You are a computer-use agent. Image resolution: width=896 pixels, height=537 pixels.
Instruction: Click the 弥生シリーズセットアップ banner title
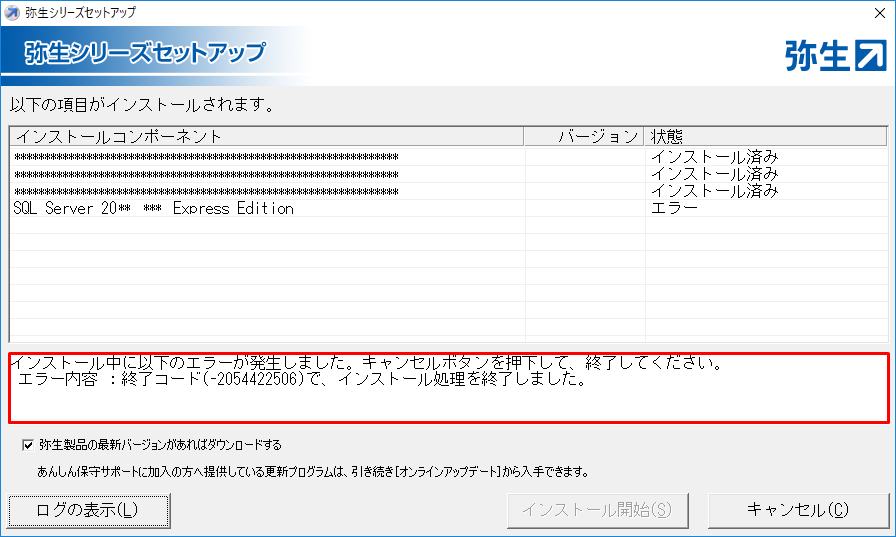145,53
